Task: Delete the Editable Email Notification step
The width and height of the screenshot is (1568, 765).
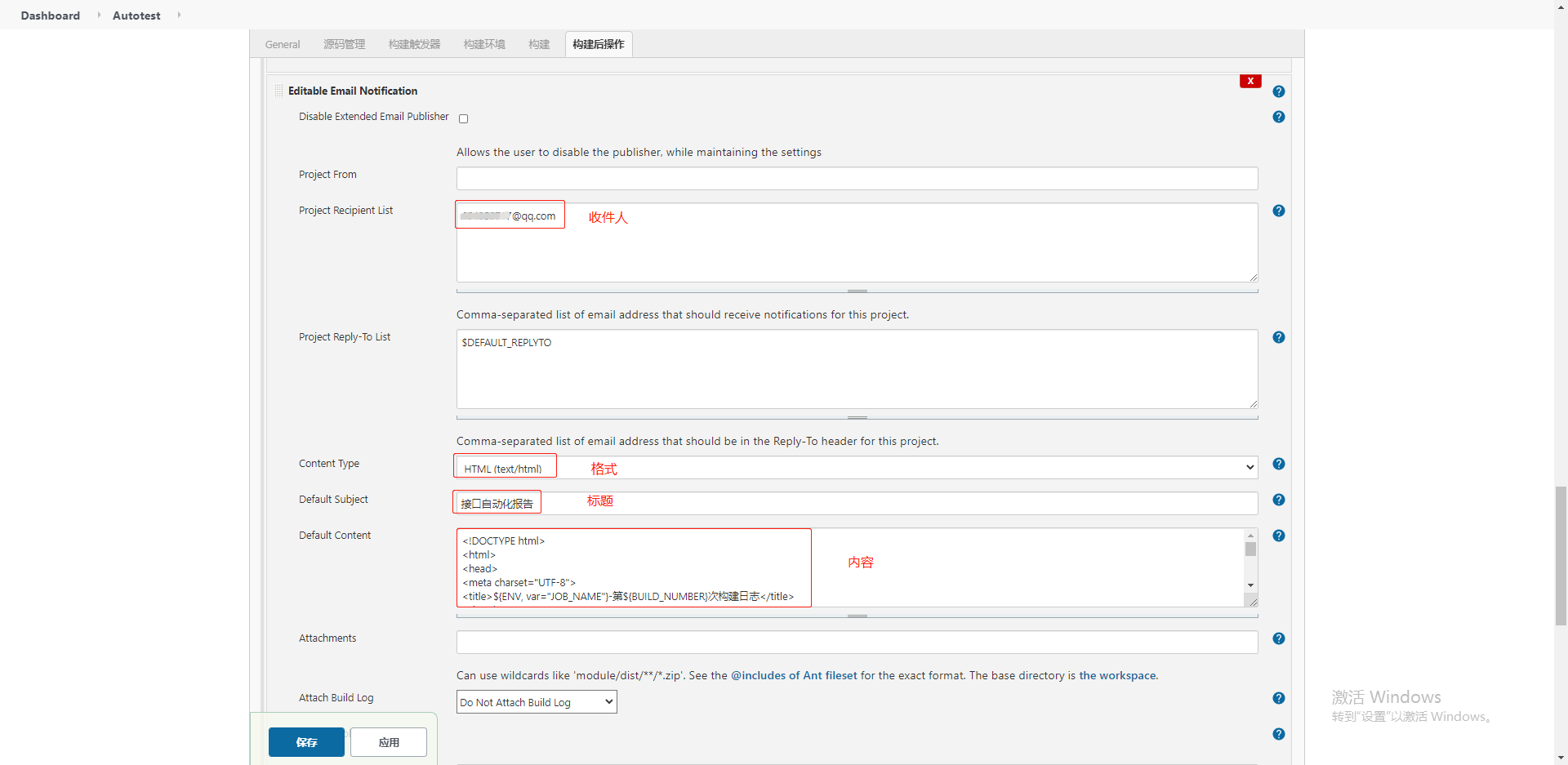Action: click(x=1250, y=81)
